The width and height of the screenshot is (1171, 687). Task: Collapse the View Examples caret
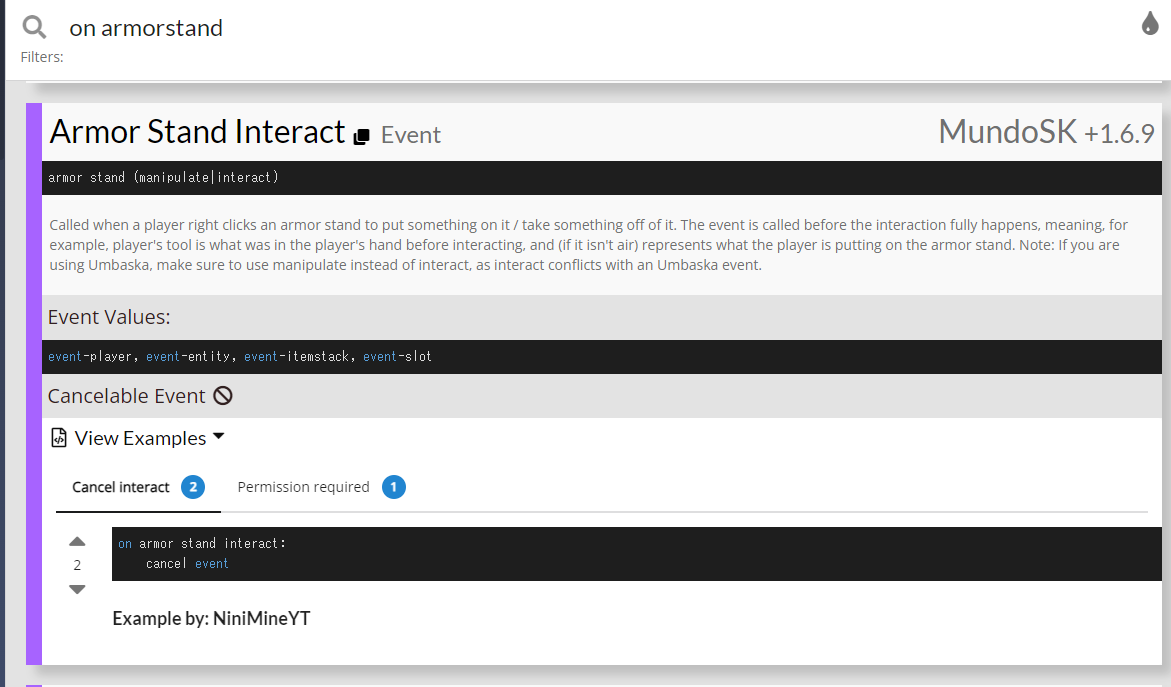tap(218, 436)
